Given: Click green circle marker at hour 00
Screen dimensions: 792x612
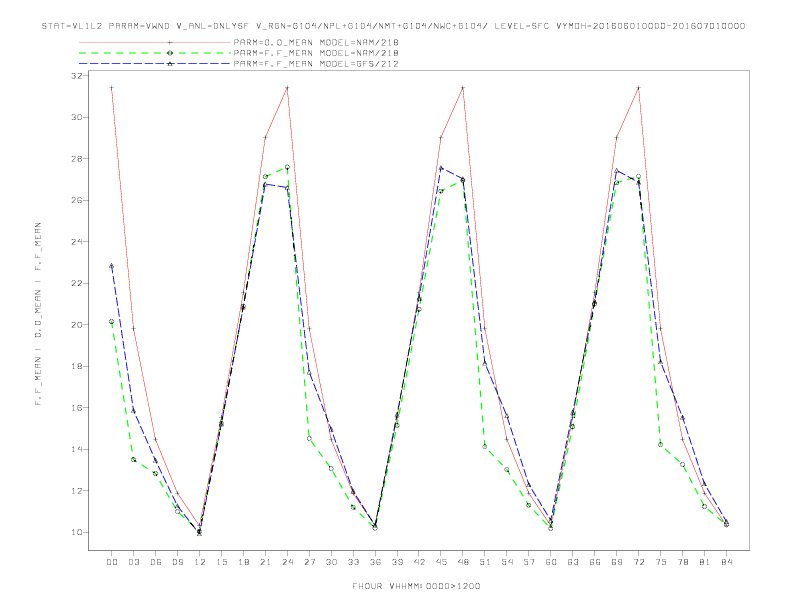Looking at the screenshot, I should click(x=112, y=321).
